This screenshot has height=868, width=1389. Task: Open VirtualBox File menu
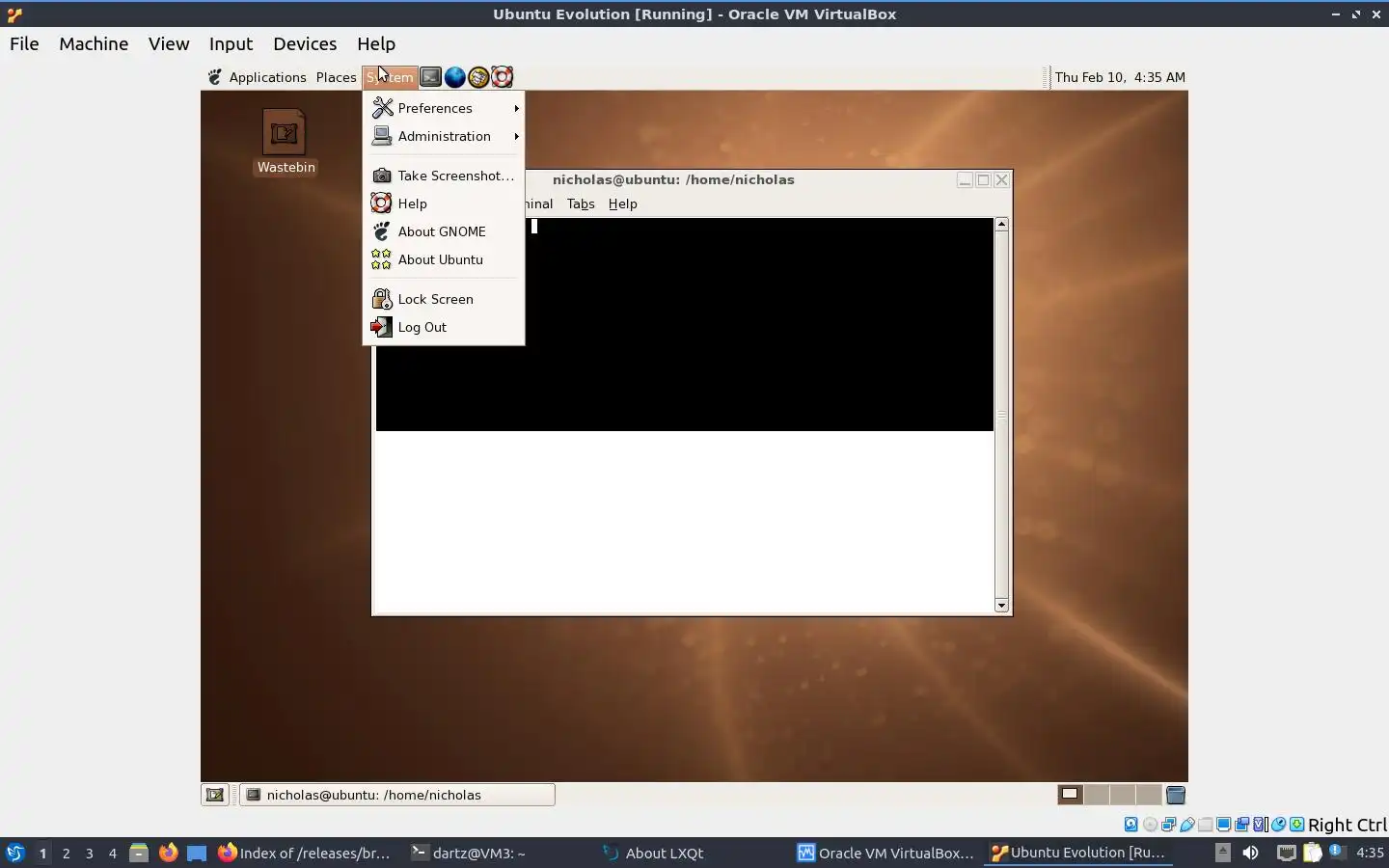point(24,43)
